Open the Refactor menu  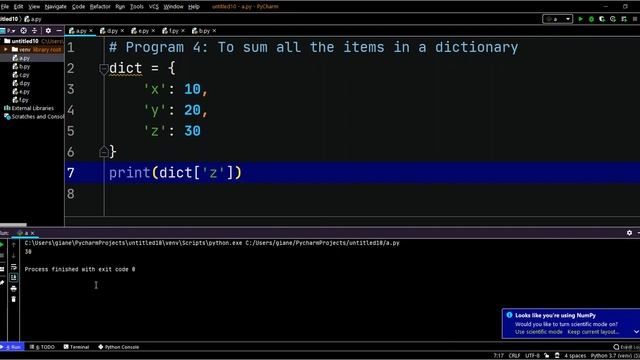click(x=100, y=7)
